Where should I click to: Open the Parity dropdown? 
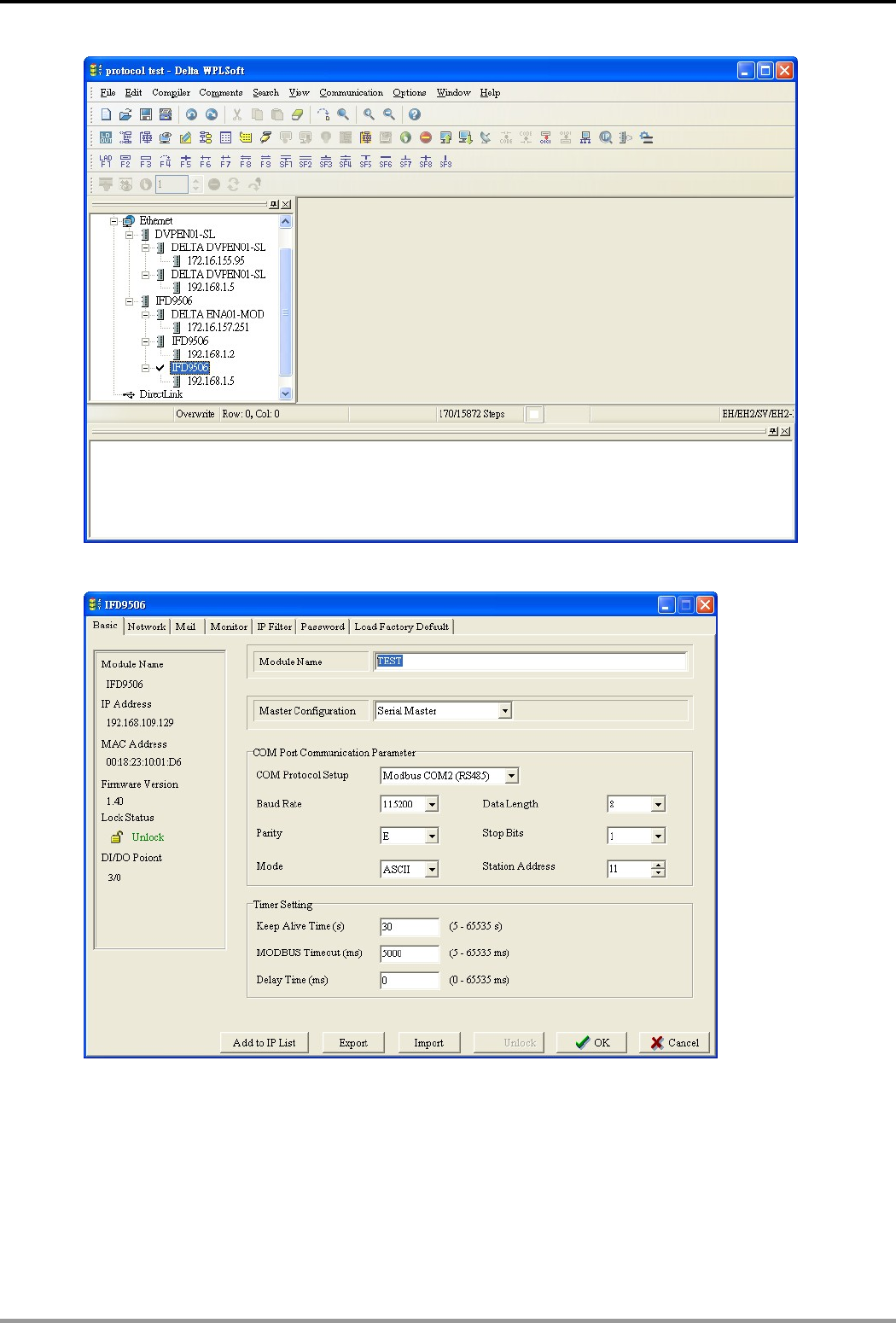point(432,836)
